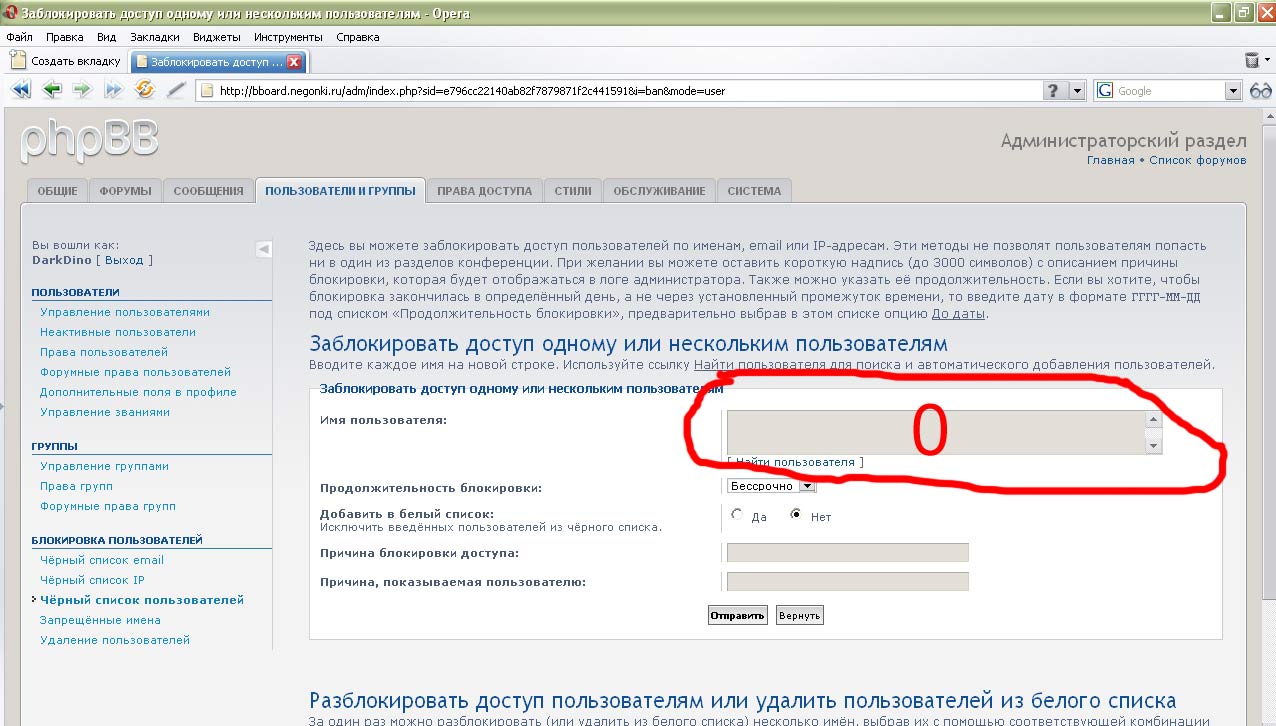The image size is (1276, 726).
Task: Open the "Бессрочно" ban duration dropdown
Action: coord(807,486)
